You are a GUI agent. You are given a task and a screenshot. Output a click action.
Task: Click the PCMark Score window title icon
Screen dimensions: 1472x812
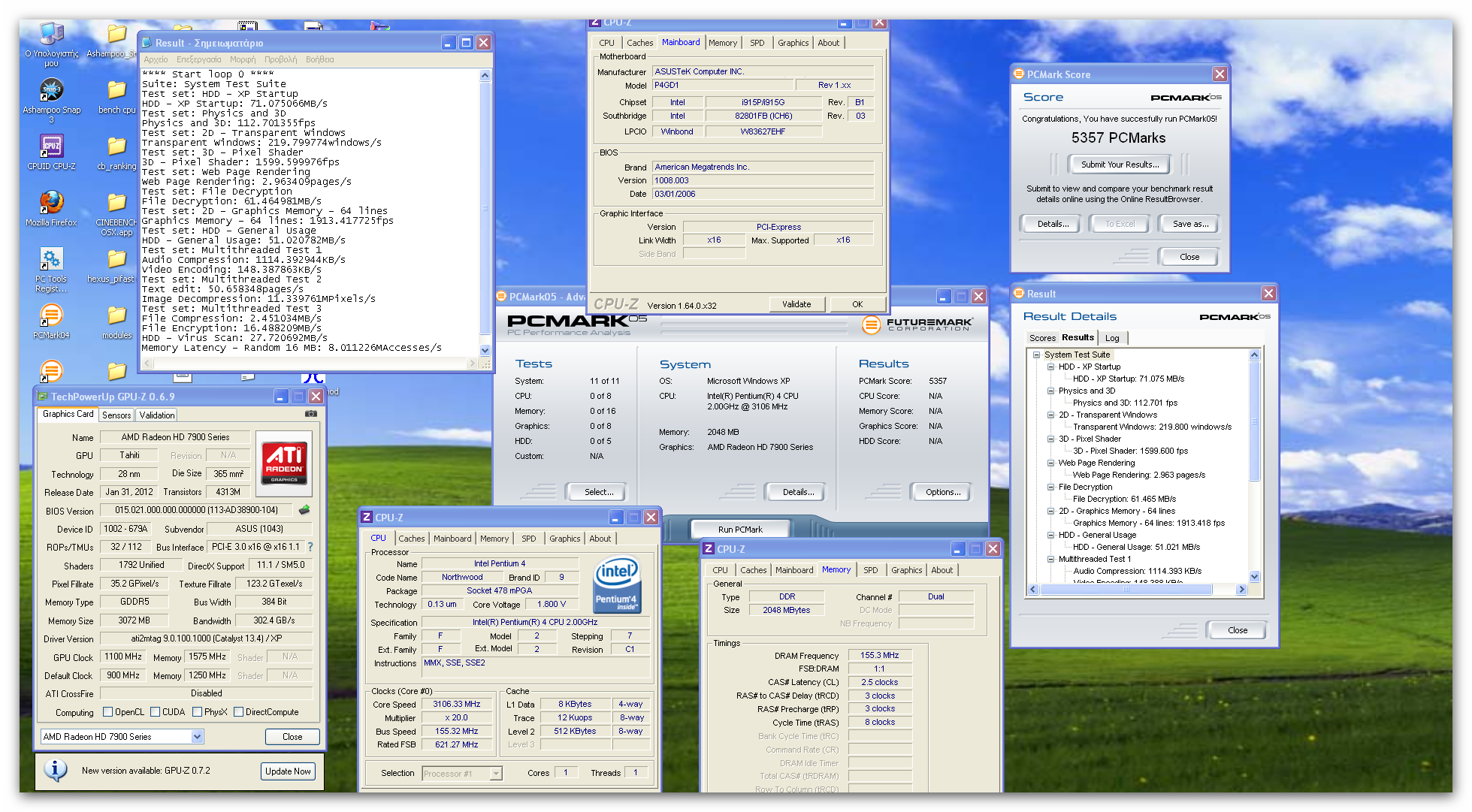tap(1019, 74)
